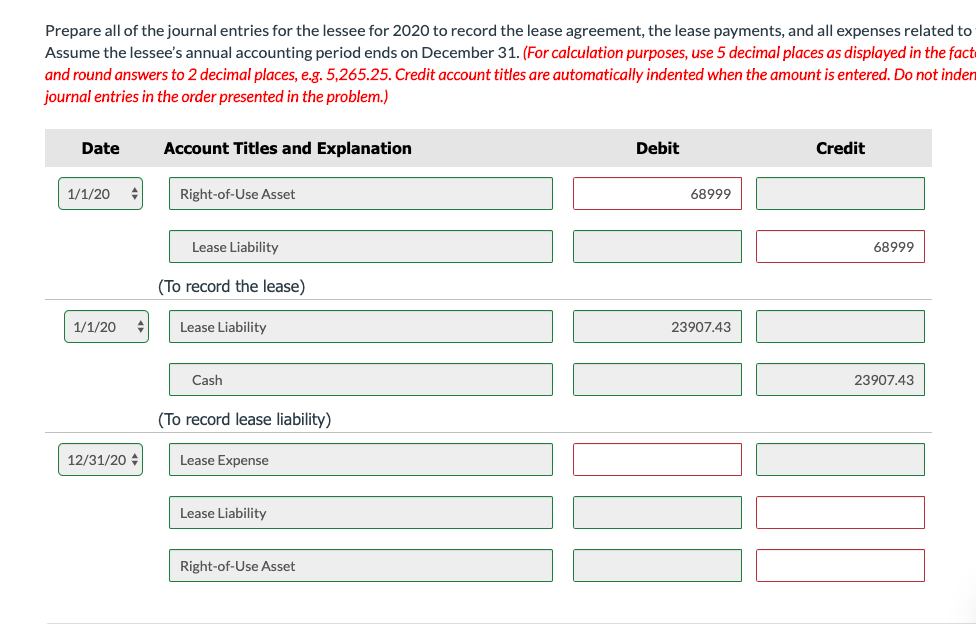Select the Lease Expense account title field

(360, 460)
